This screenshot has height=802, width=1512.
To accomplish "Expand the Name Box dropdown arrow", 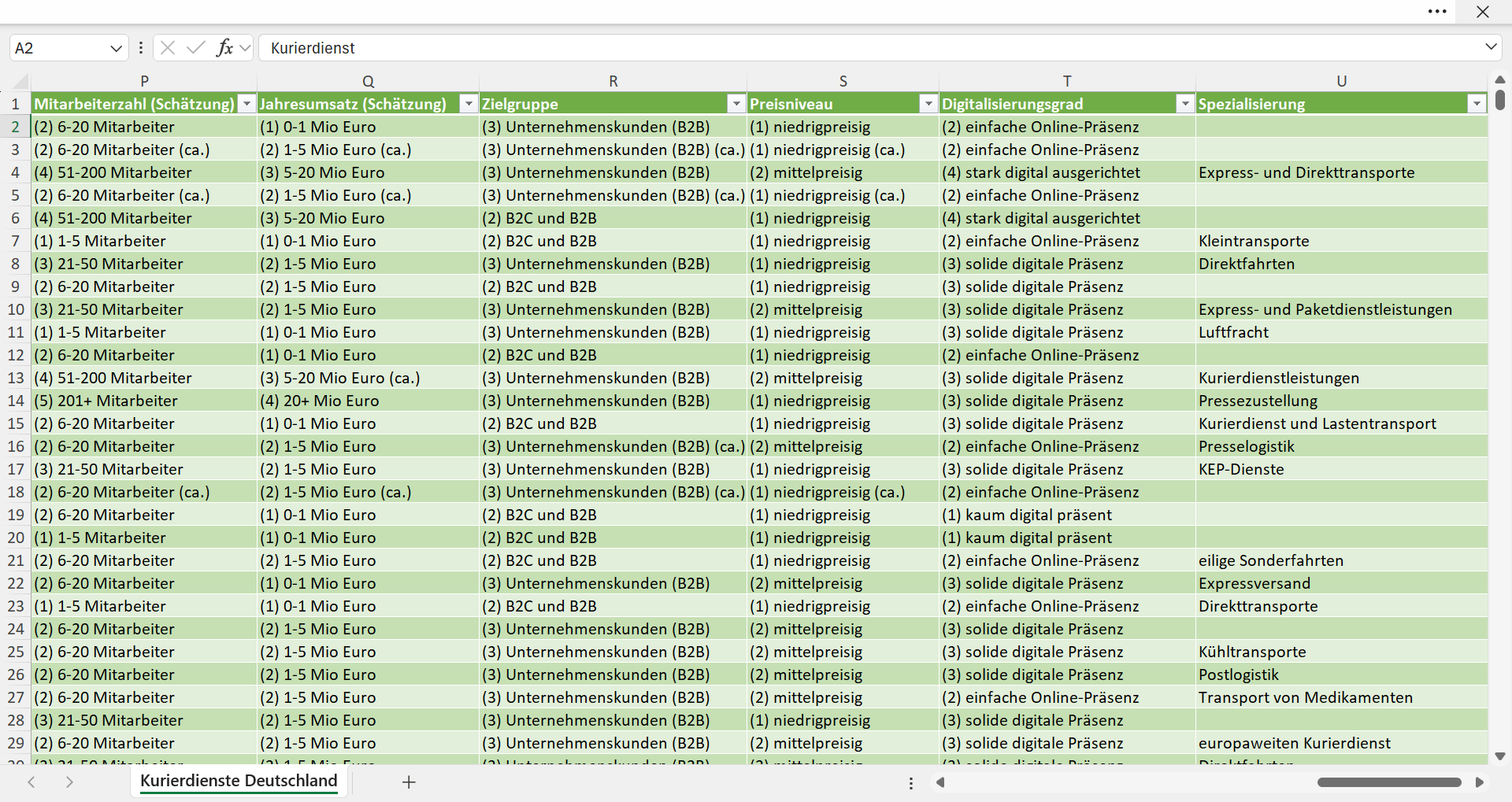I will click(x=117, y=48).
